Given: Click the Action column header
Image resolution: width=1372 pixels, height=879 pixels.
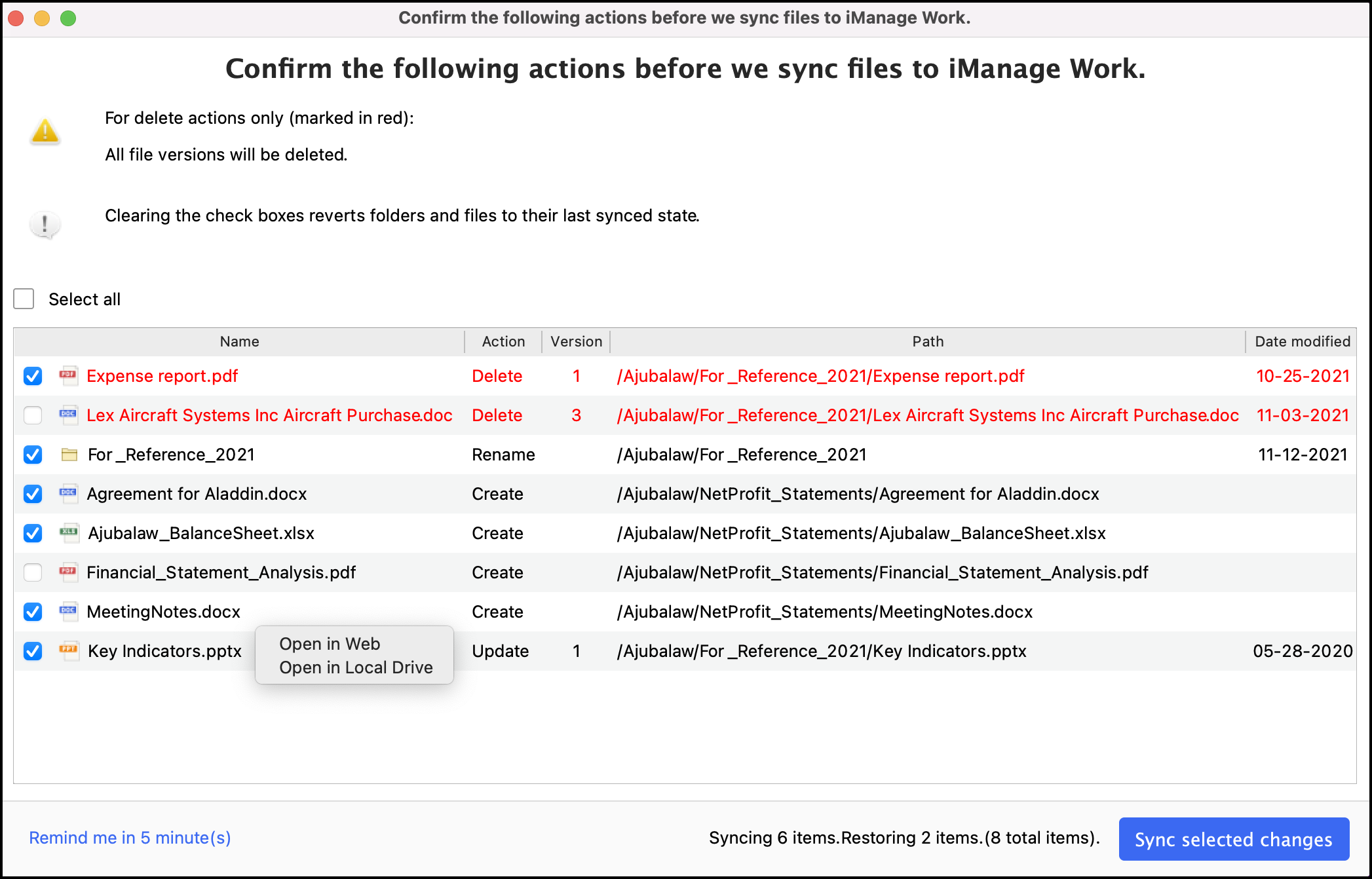Looking at the screenshot, I should pyautogui.click(x=503, y=341).
